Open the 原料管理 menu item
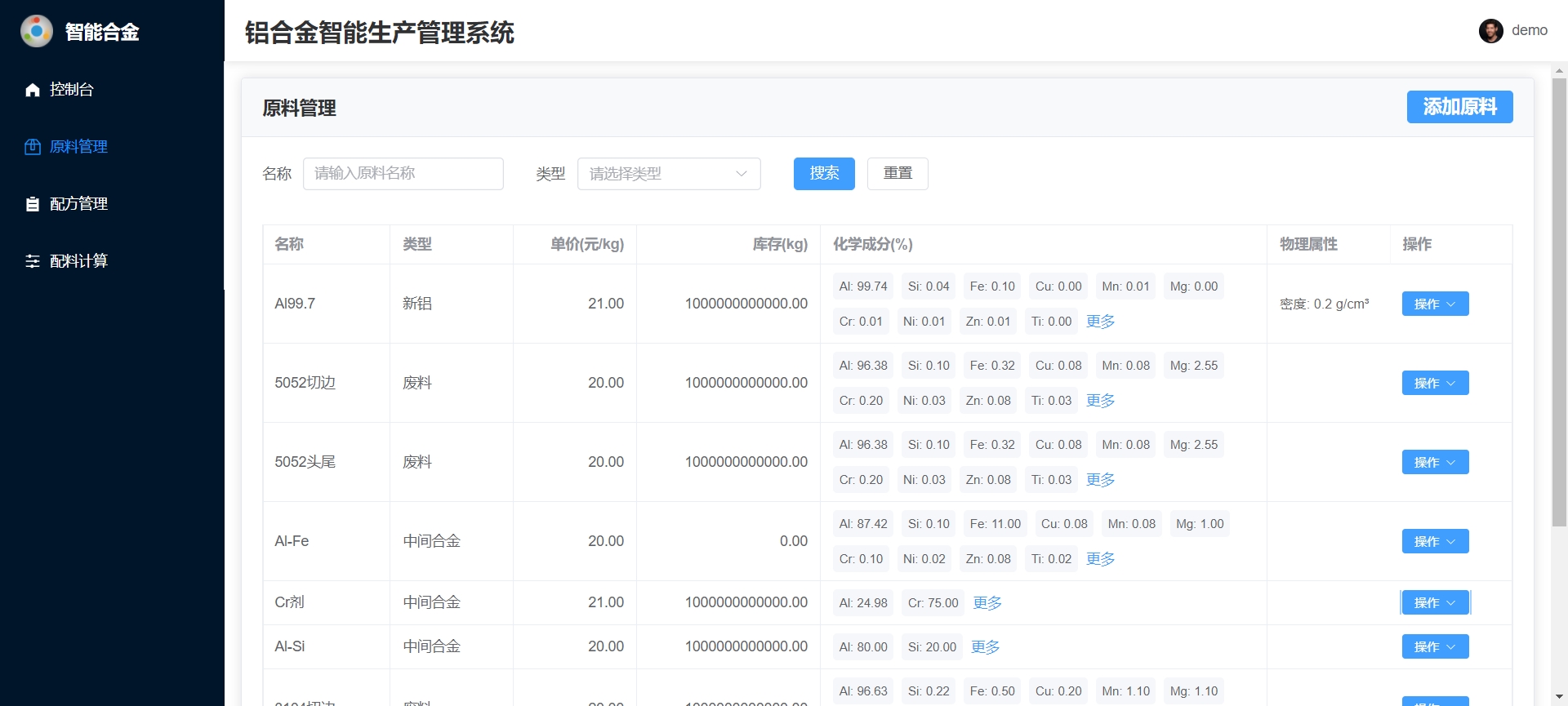Viewport: 1568px width, 706px height. 112,147
